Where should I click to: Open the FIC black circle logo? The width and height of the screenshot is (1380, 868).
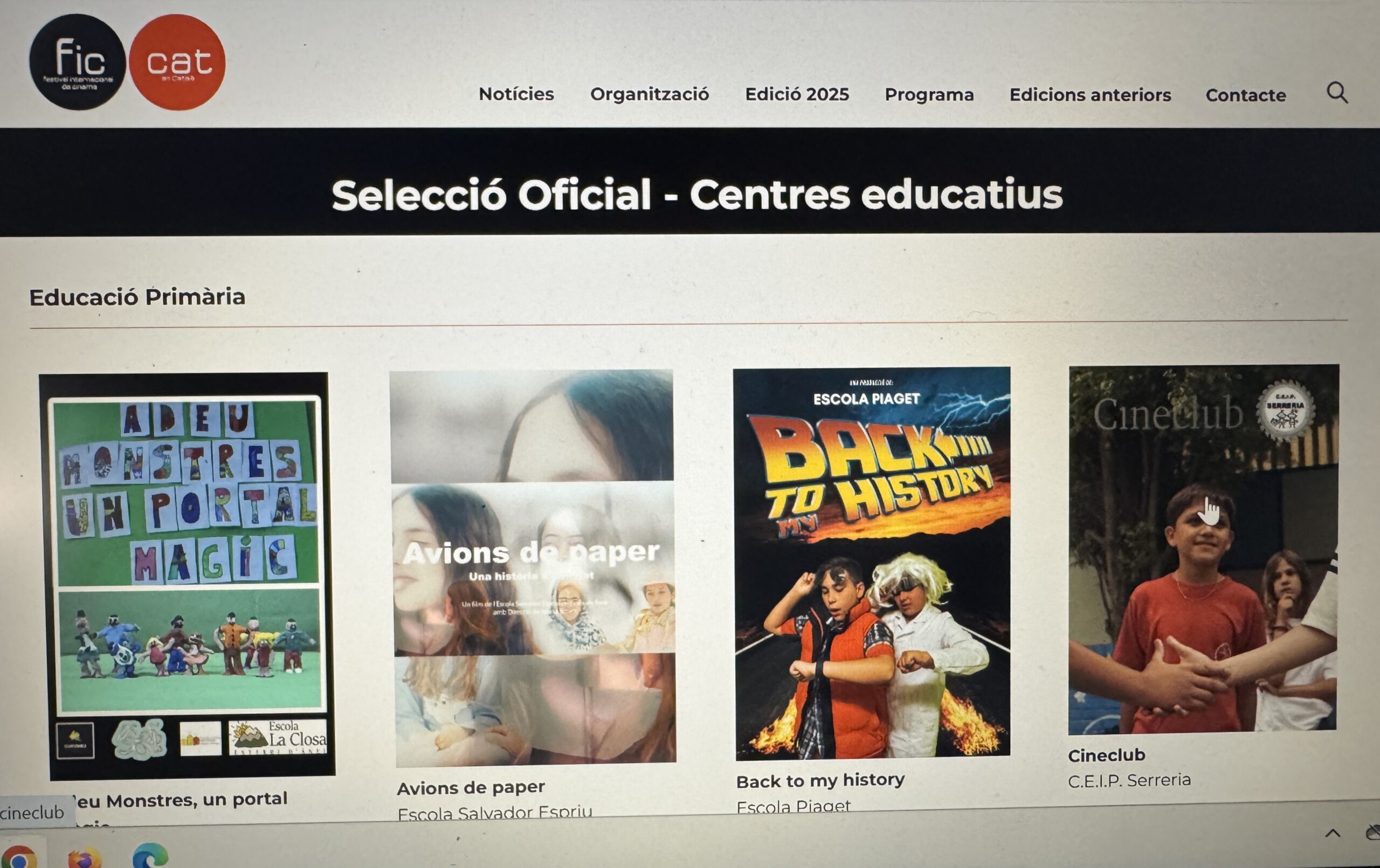coord(78,62)
